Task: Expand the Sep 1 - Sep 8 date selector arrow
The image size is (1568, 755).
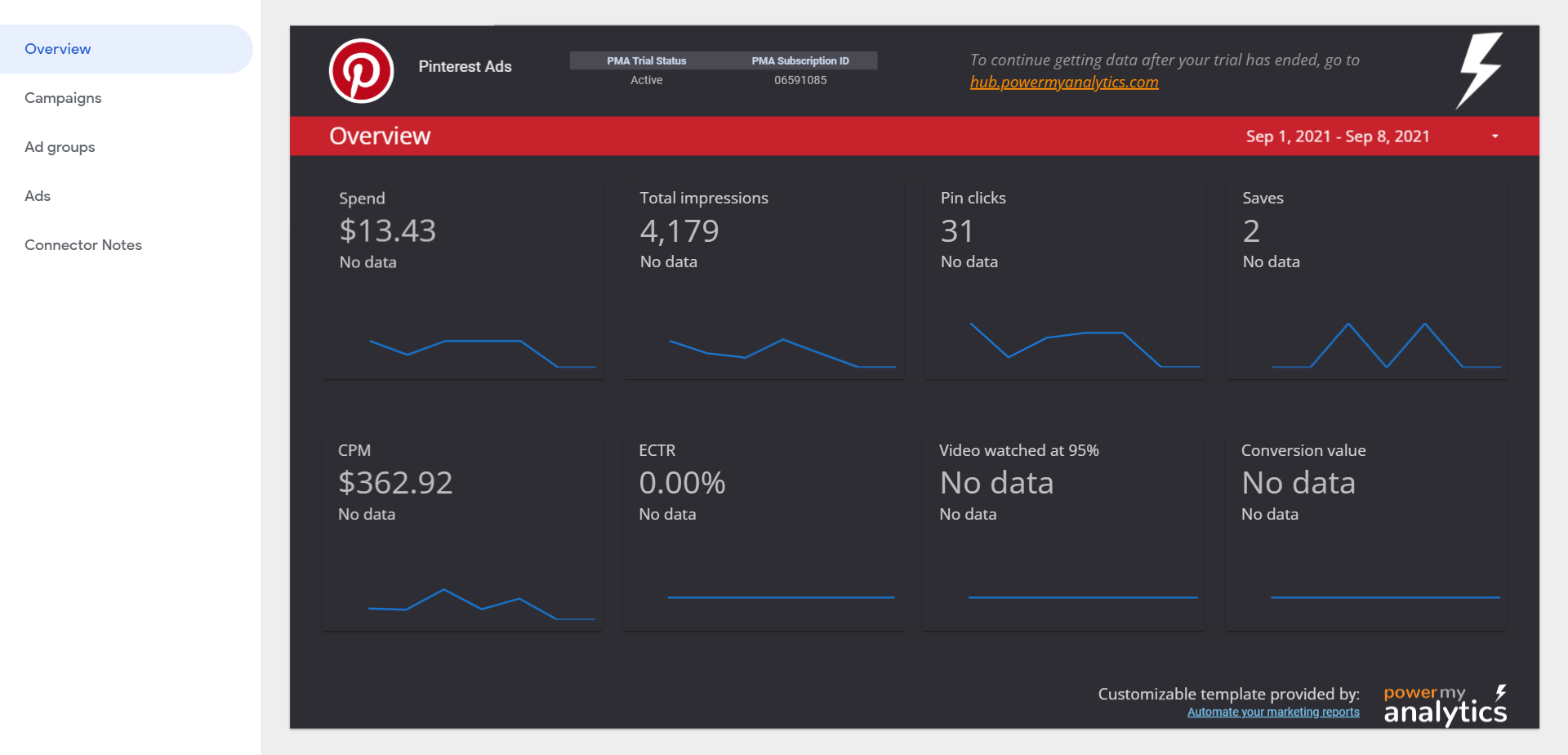Action: (1495, 136)
